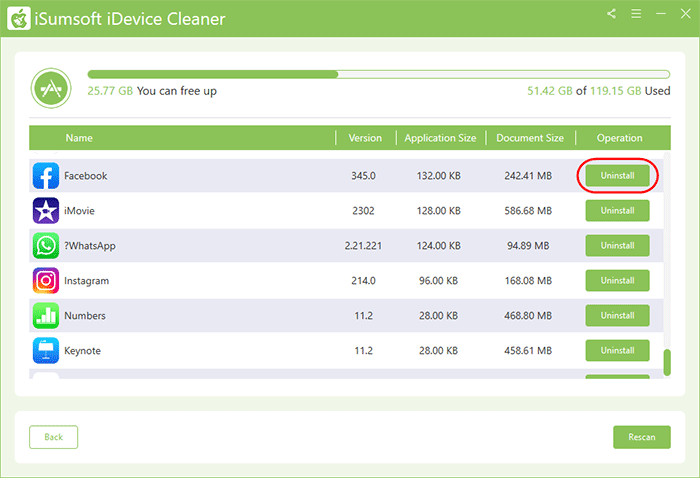Viewport: 700px width, 478px height.
Task: Sort by Document Size column header
Action: (x=530, y=138)
